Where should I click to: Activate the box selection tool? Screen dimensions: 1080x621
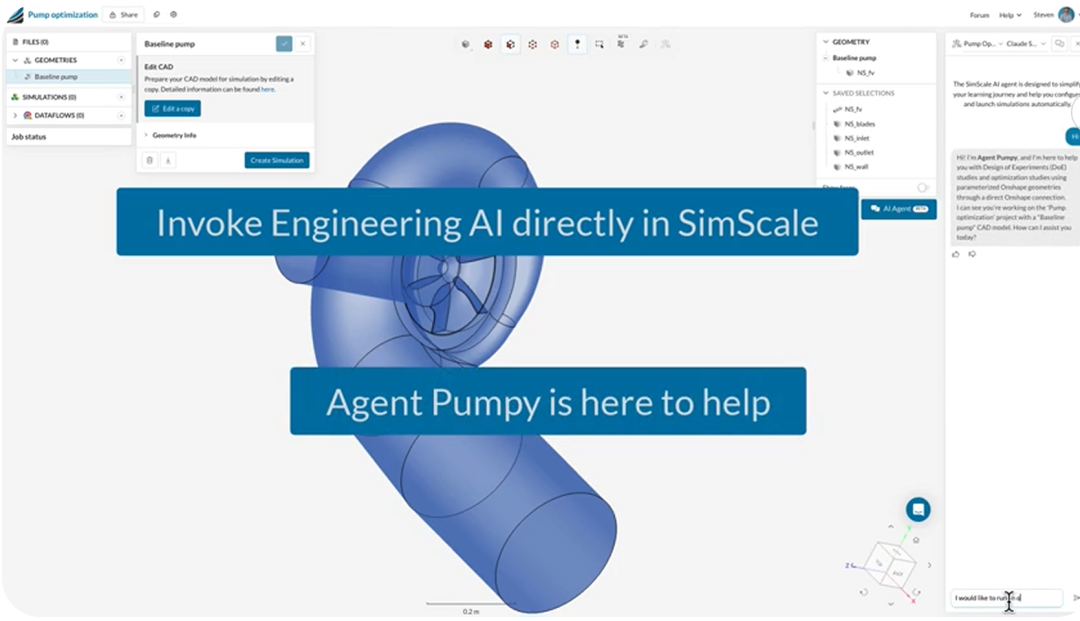[599, 45]
